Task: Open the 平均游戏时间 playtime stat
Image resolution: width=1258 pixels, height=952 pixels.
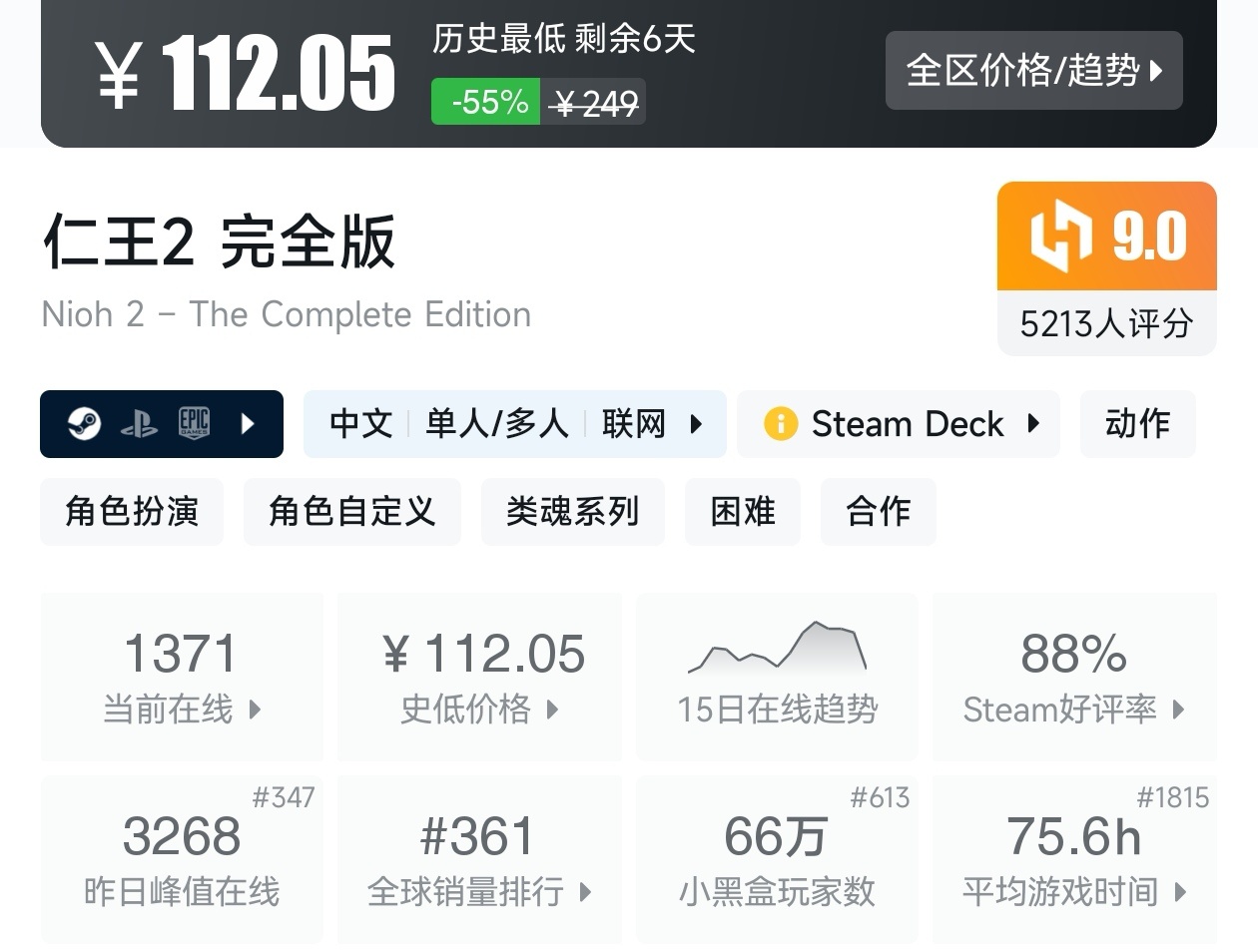Action: 1074,859
